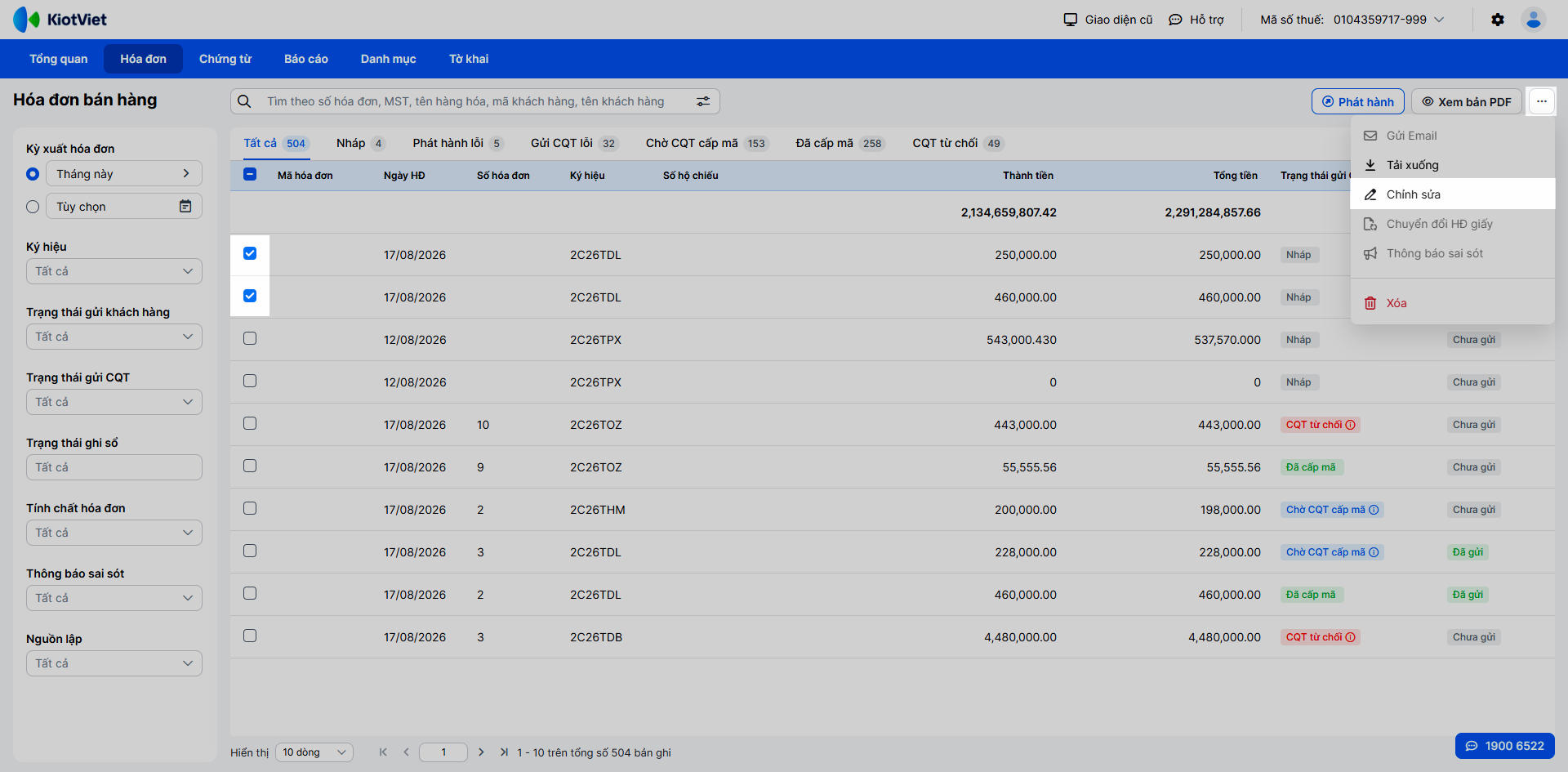
Task: Click the page number input field
Action: coord(443,752)
